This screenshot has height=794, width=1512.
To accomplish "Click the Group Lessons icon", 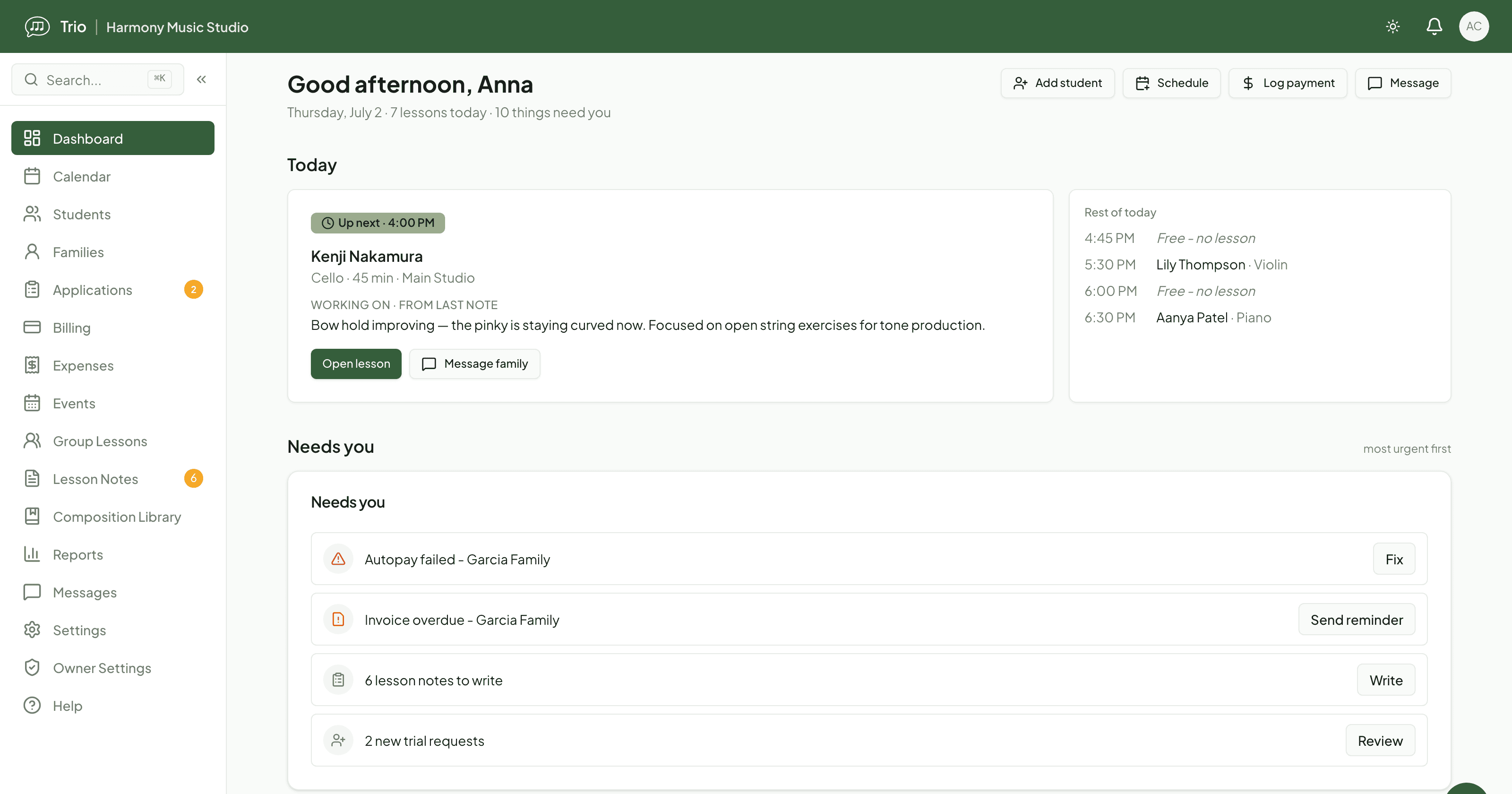I will pyautogui.click(x=32, y=441).
